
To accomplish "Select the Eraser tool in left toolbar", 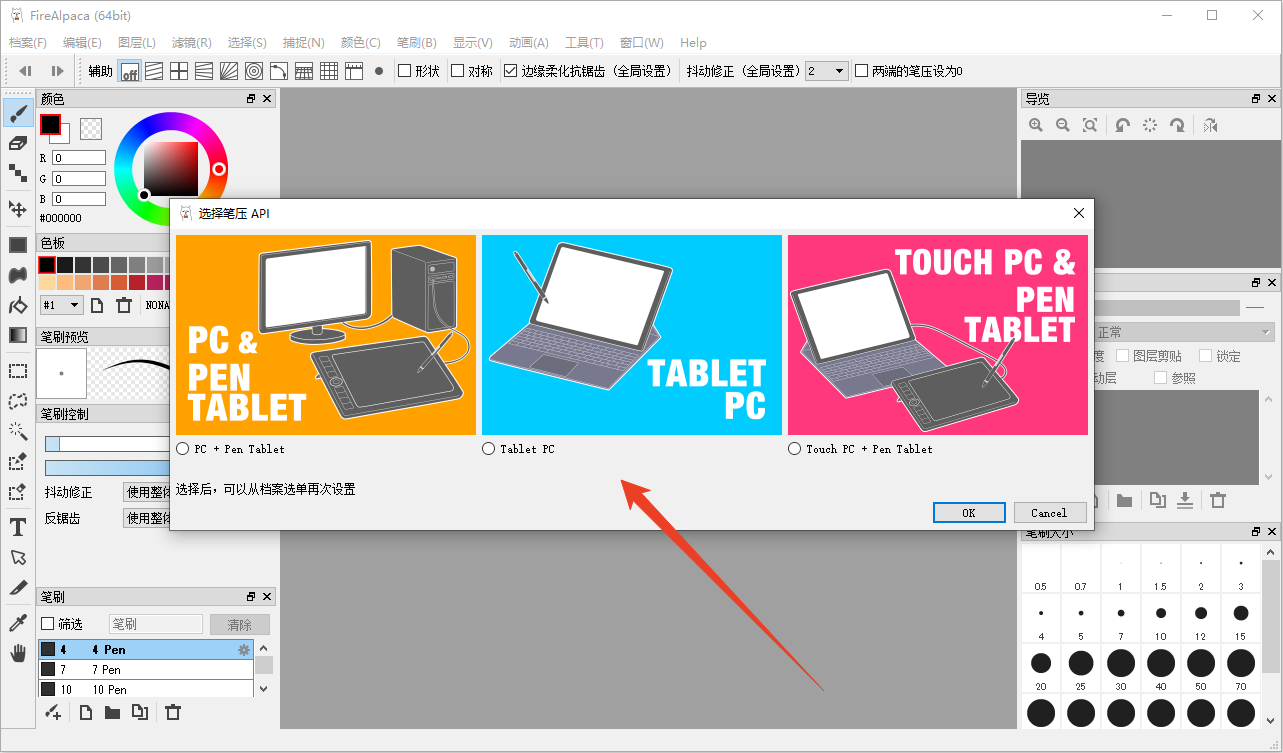I will click(x=17, y=142).
